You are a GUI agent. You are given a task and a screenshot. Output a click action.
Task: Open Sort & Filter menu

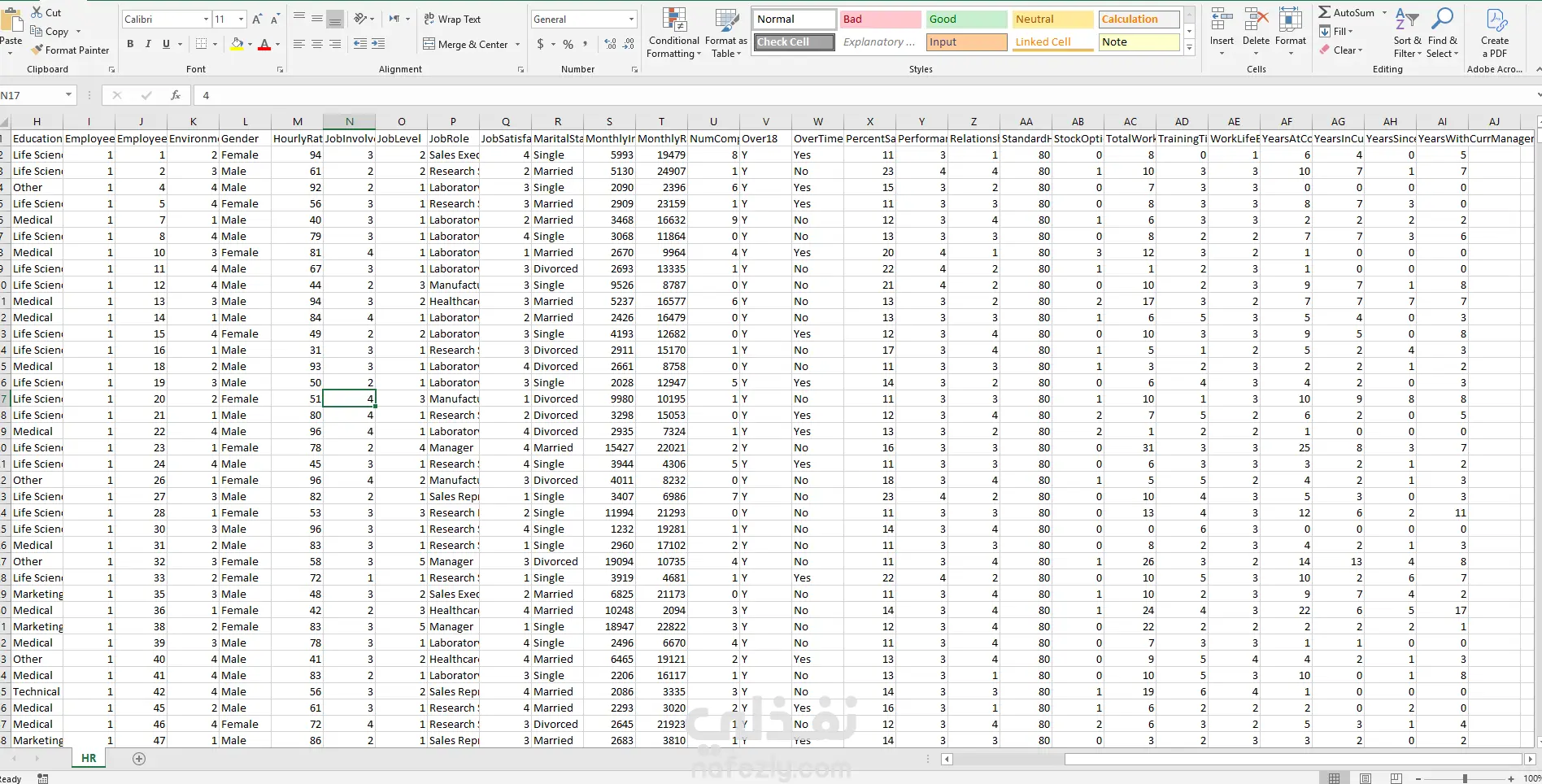1407,33
